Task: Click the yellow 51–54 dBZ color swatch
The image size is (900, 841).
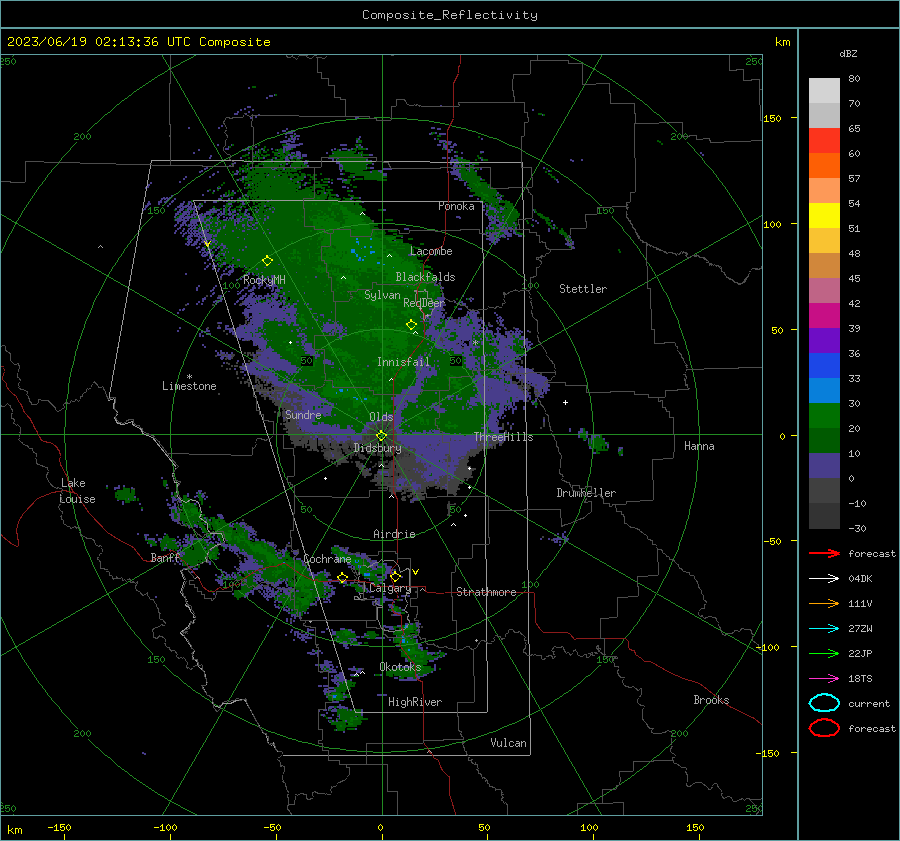Action: tap(824, 216)
